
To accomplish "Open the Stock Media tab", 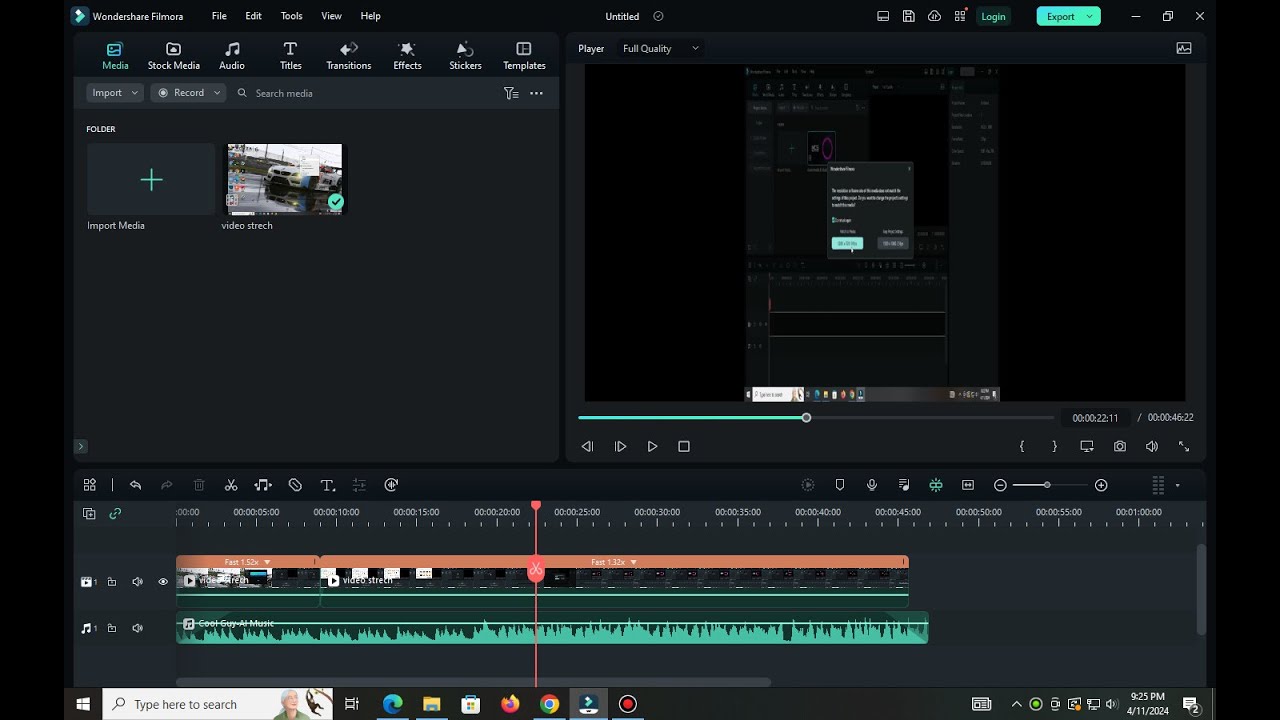I will (x=174, y=56).
